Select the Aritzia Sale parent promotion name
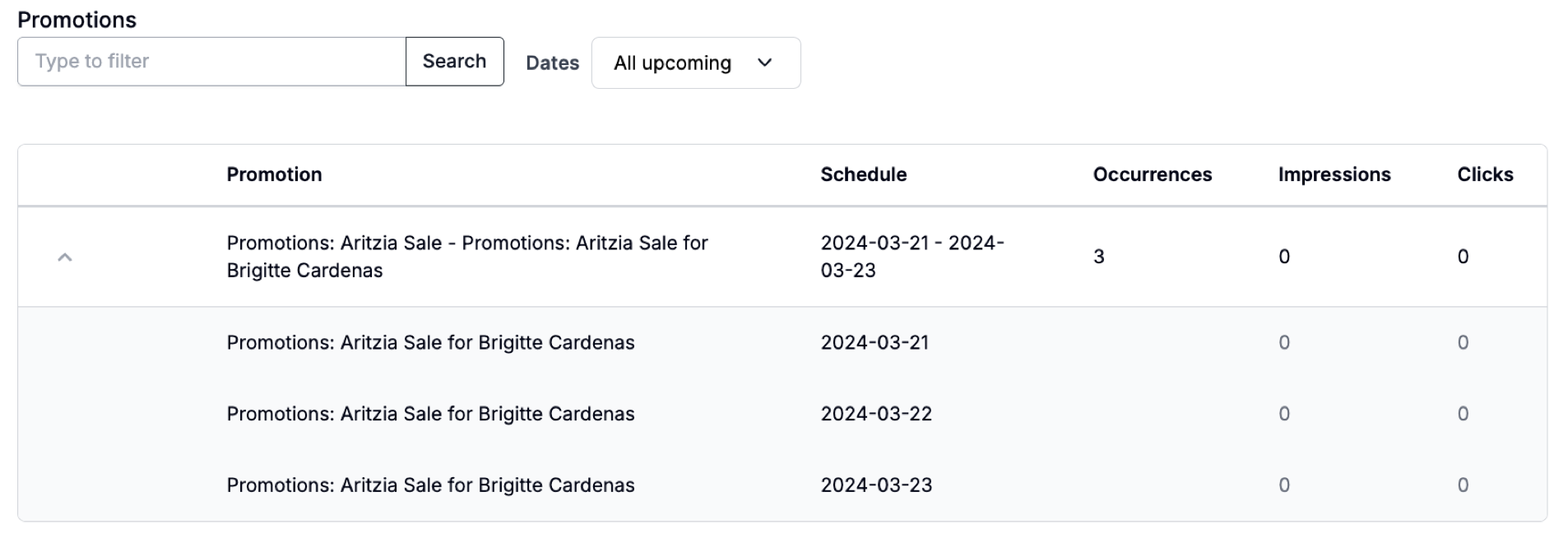 pyautogui.click(x=467, y=257)
